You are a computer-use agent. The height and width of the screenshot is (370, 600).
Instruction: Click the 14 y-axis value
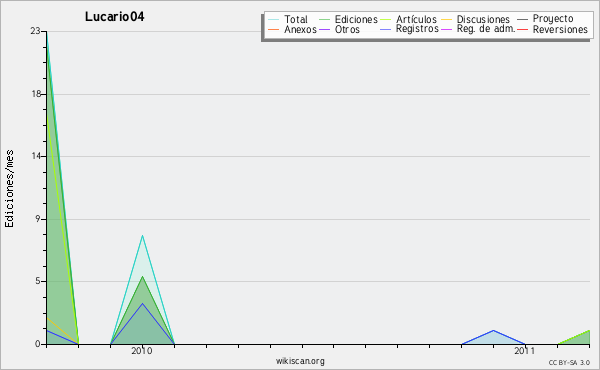point(36,156)
